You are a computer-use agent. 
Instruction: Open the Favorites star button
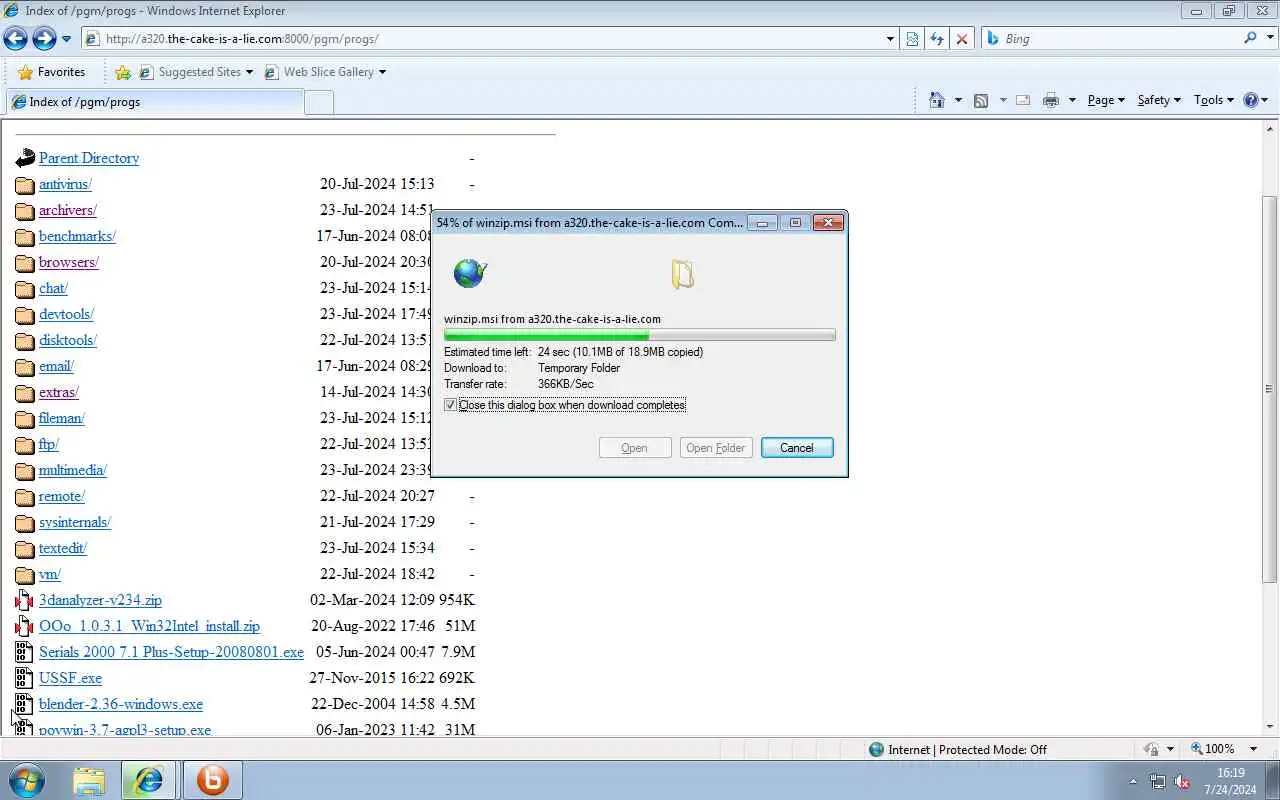coord(52,72)
